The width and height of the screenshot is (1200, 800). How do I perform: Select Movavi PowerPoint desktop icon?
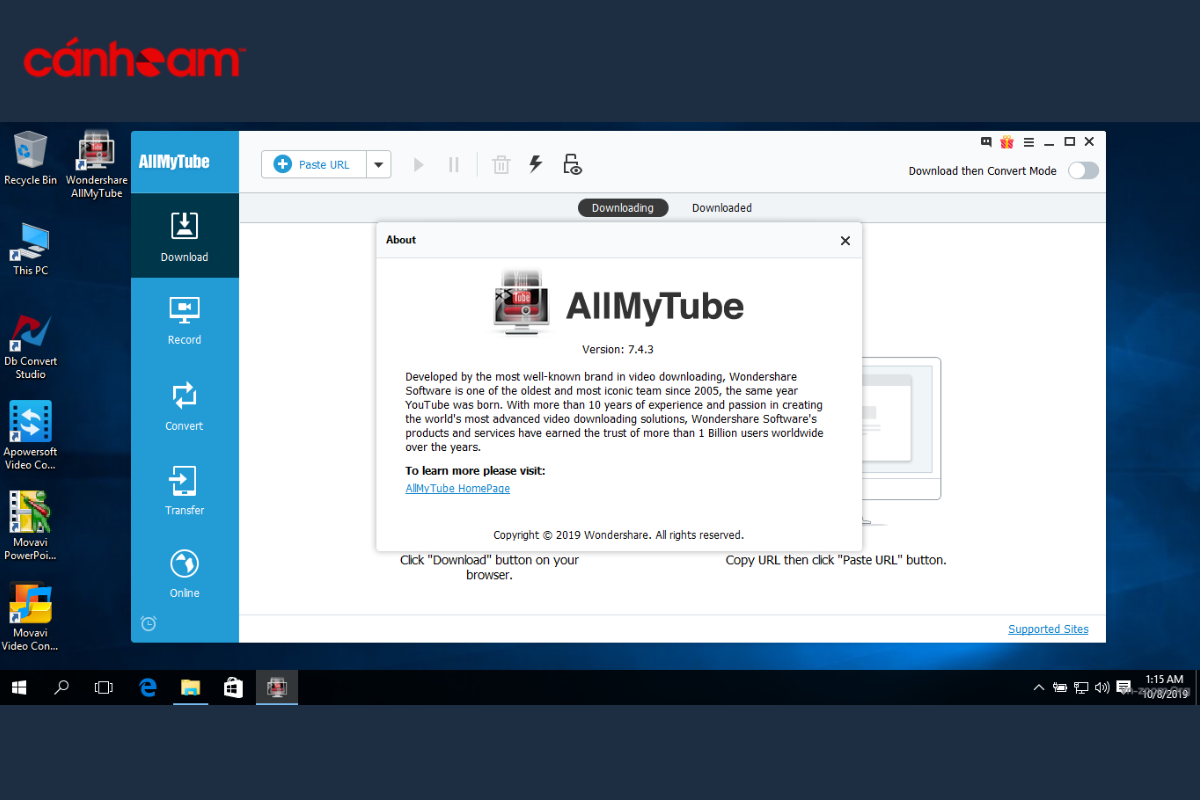pyautogui.click(x=30, y=526)
